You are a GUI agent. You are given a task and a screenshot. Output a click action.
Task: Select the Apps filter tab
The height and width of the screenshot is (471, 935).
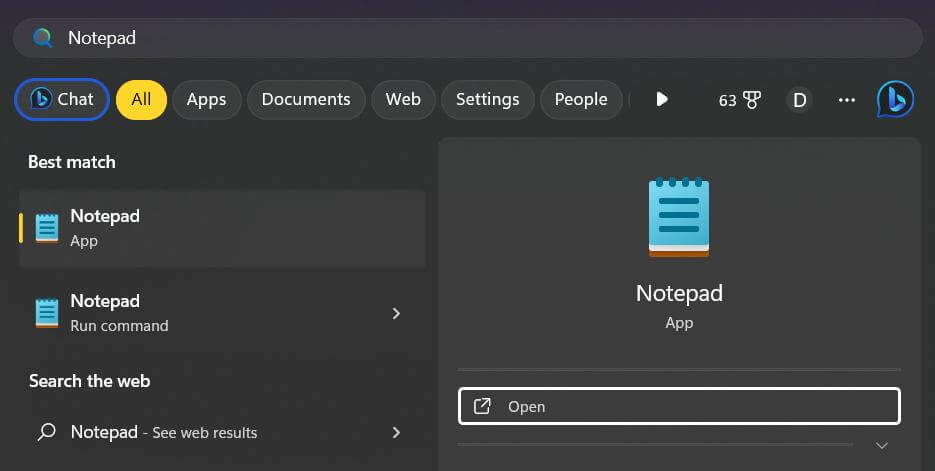click(206, 99)
